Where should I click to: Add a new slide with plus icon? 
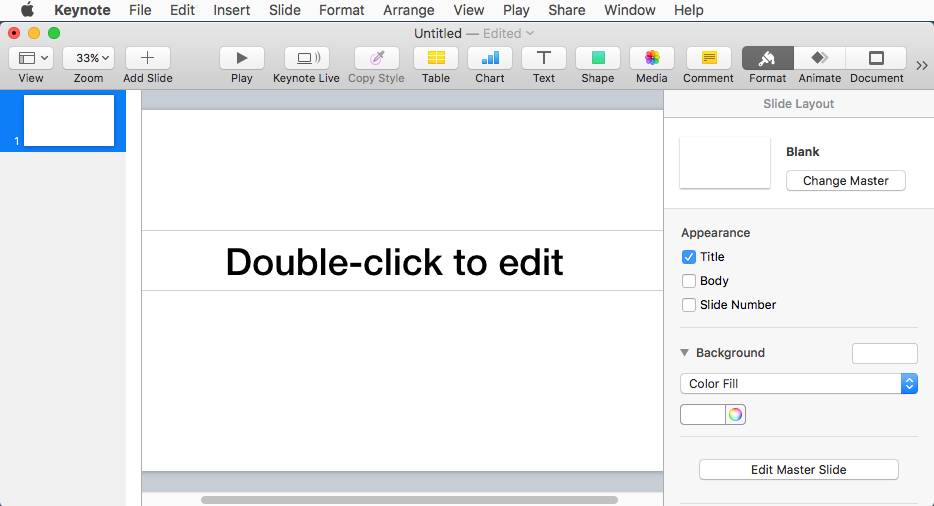(x=147, y=58)
